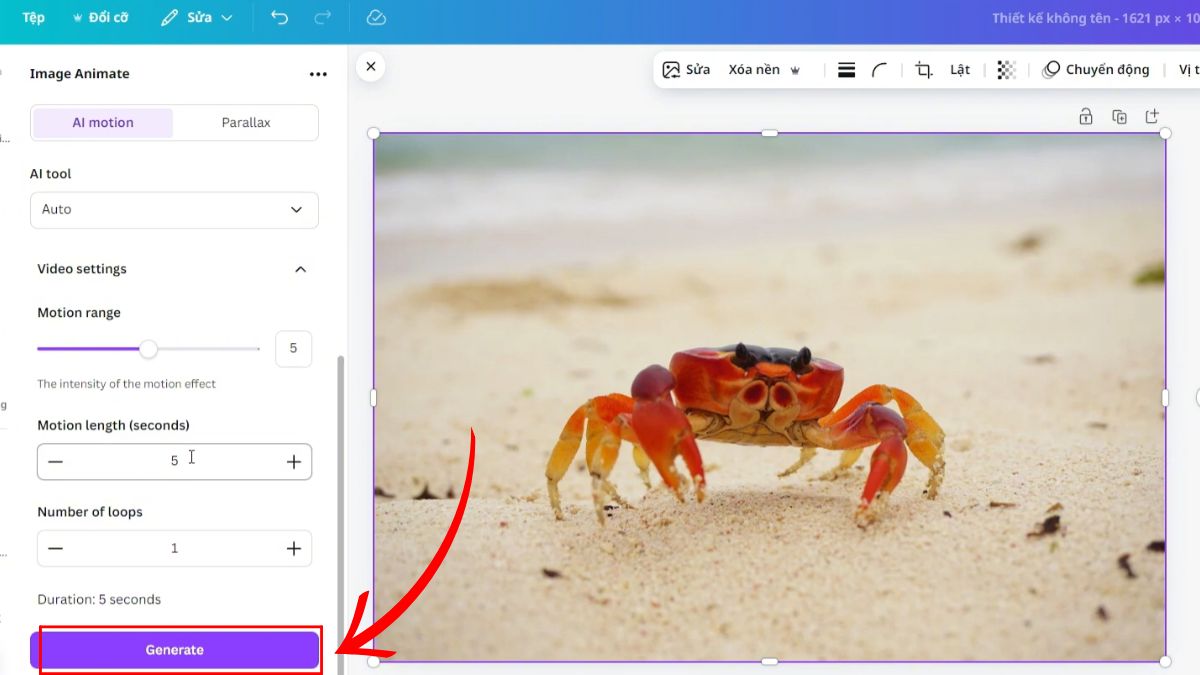Click the border weight lines icon

click(x=846, y=69)
